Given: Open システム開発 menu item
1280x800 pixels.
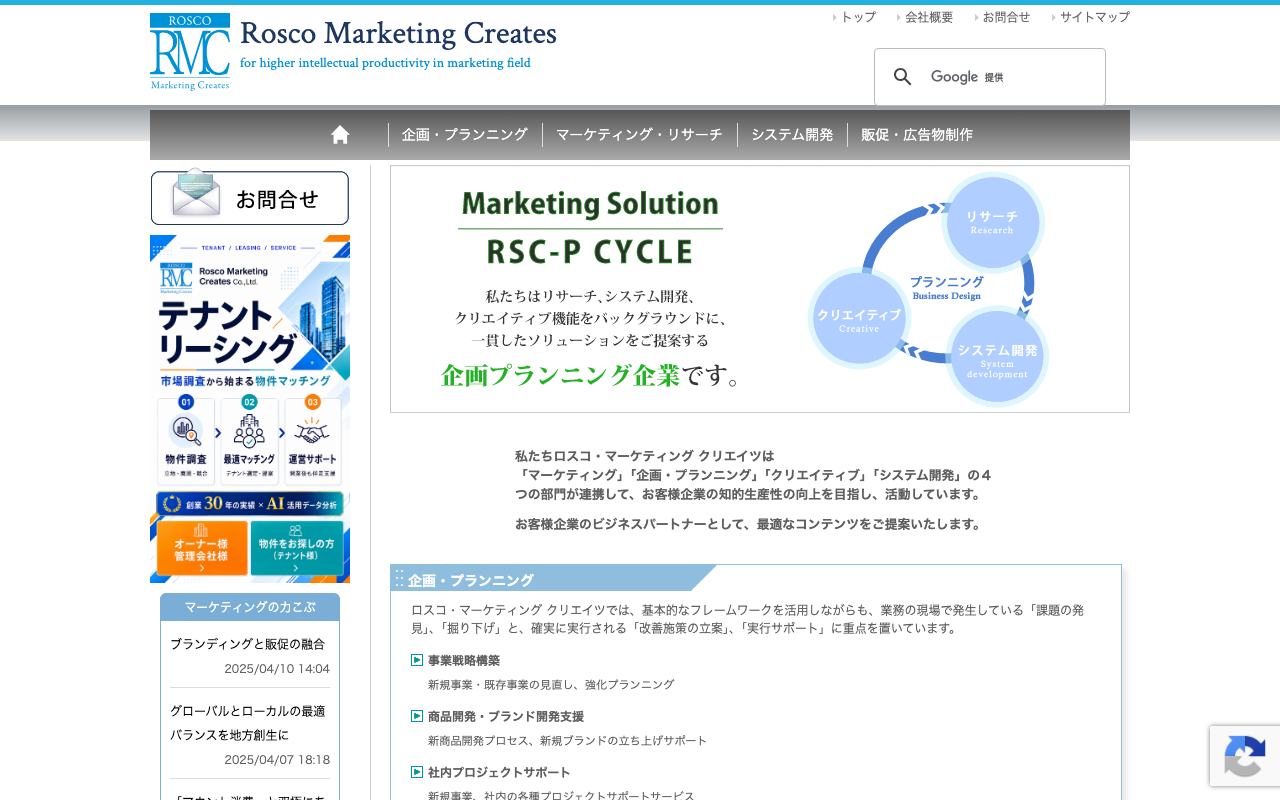Looking at the screenshot, I should [x=792, y=135].
